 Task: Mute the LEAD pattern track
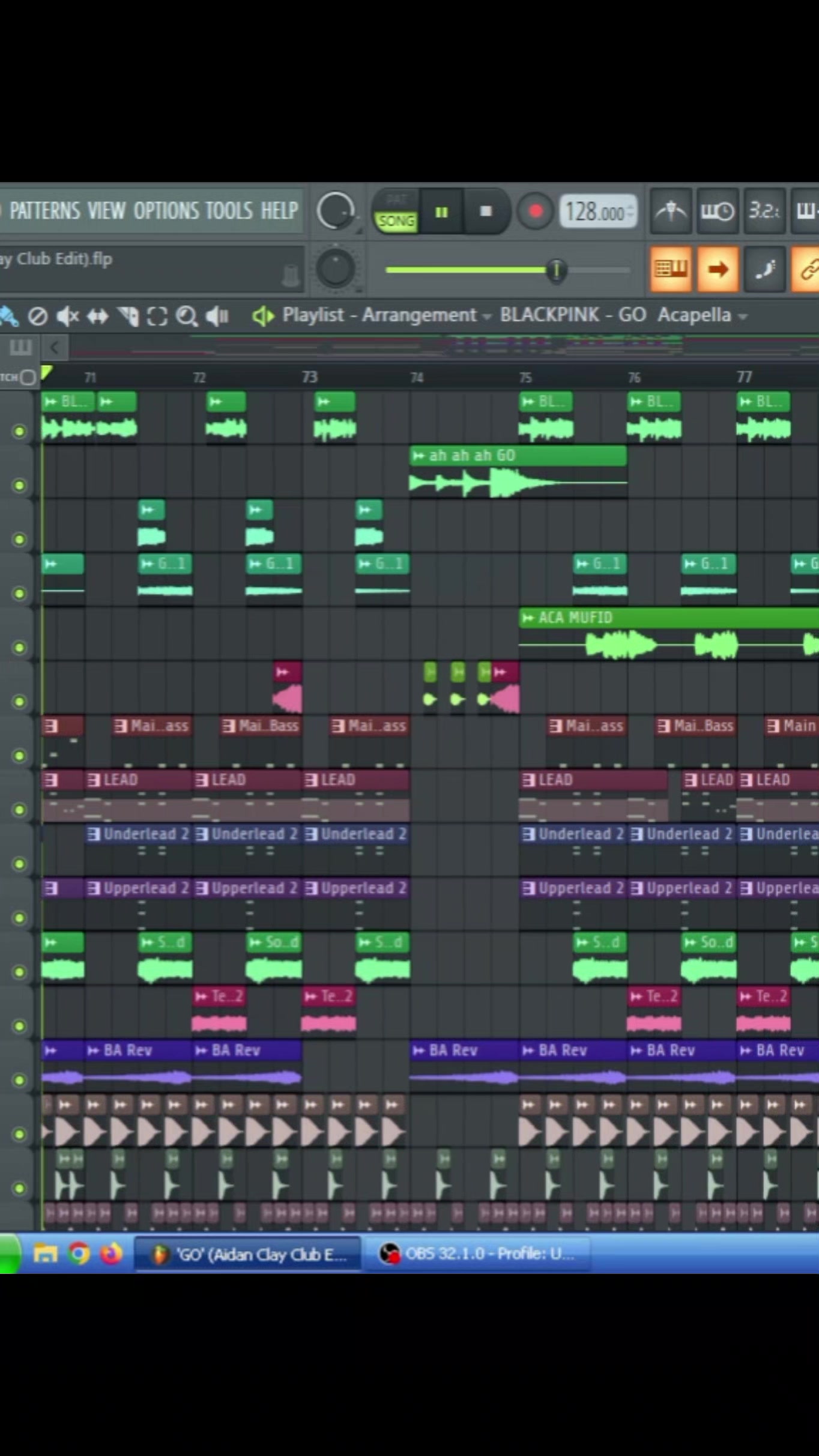click(20, 809)
